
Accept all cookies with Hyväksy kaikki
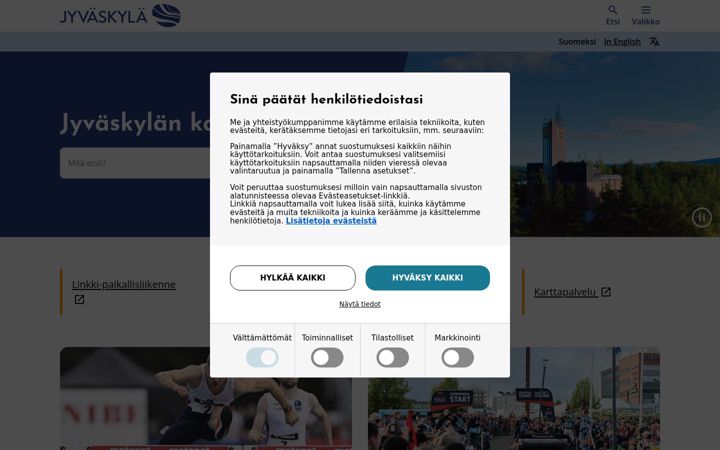point(428,278)
